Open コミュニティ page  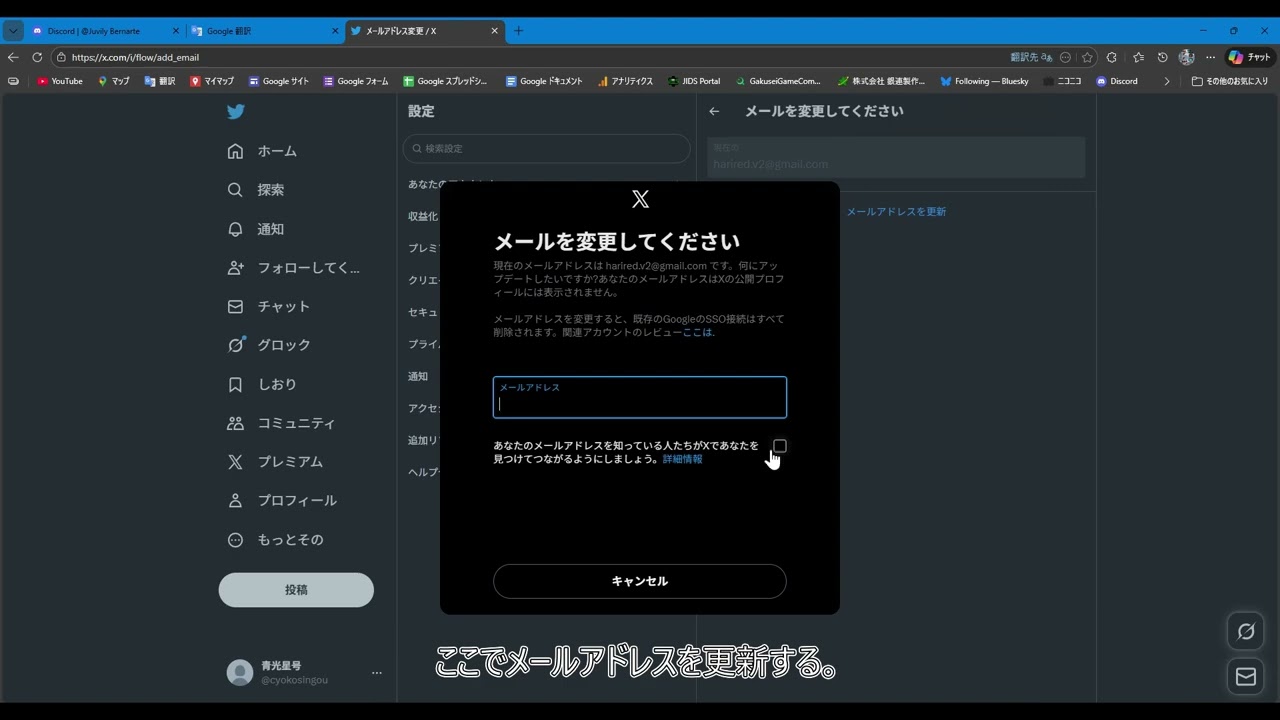point(281,423)
